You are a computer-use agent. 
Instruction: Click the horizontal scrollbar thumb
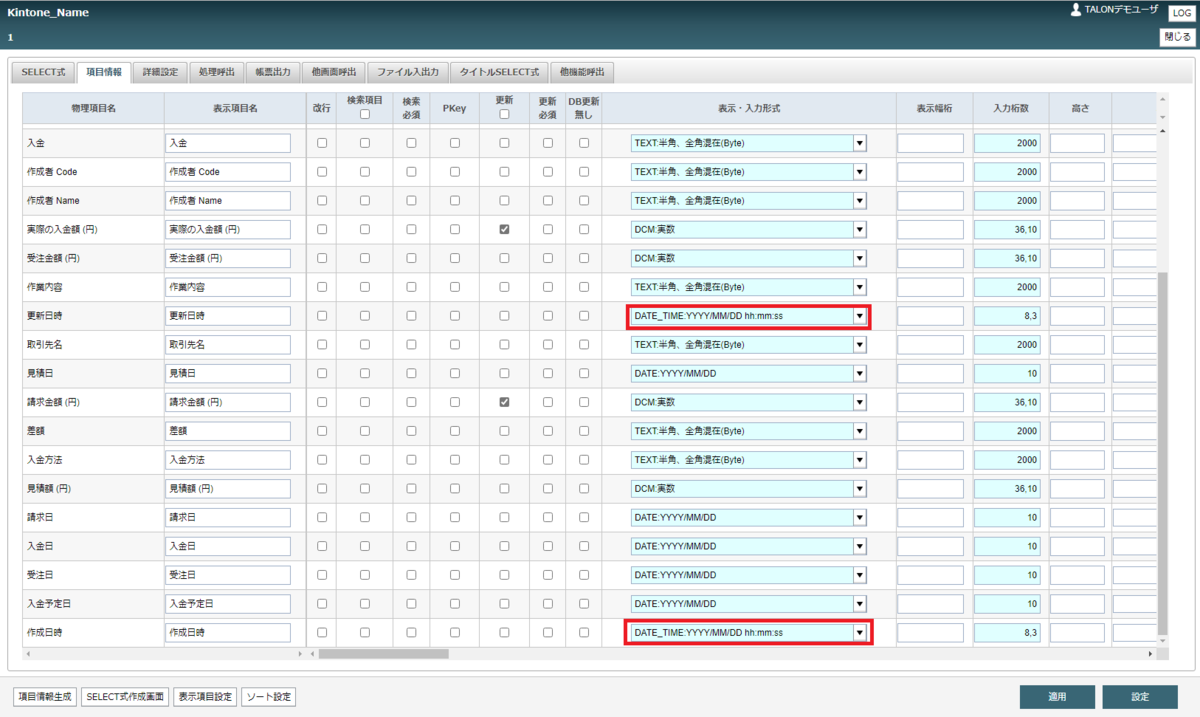(x=383, y=653)
